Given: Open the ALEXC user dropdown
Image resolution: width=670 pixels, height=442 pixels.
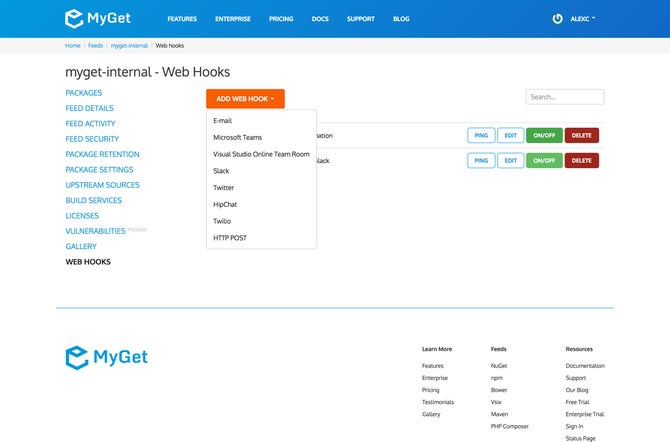Looking at the screenshot, I should (583, 19).
